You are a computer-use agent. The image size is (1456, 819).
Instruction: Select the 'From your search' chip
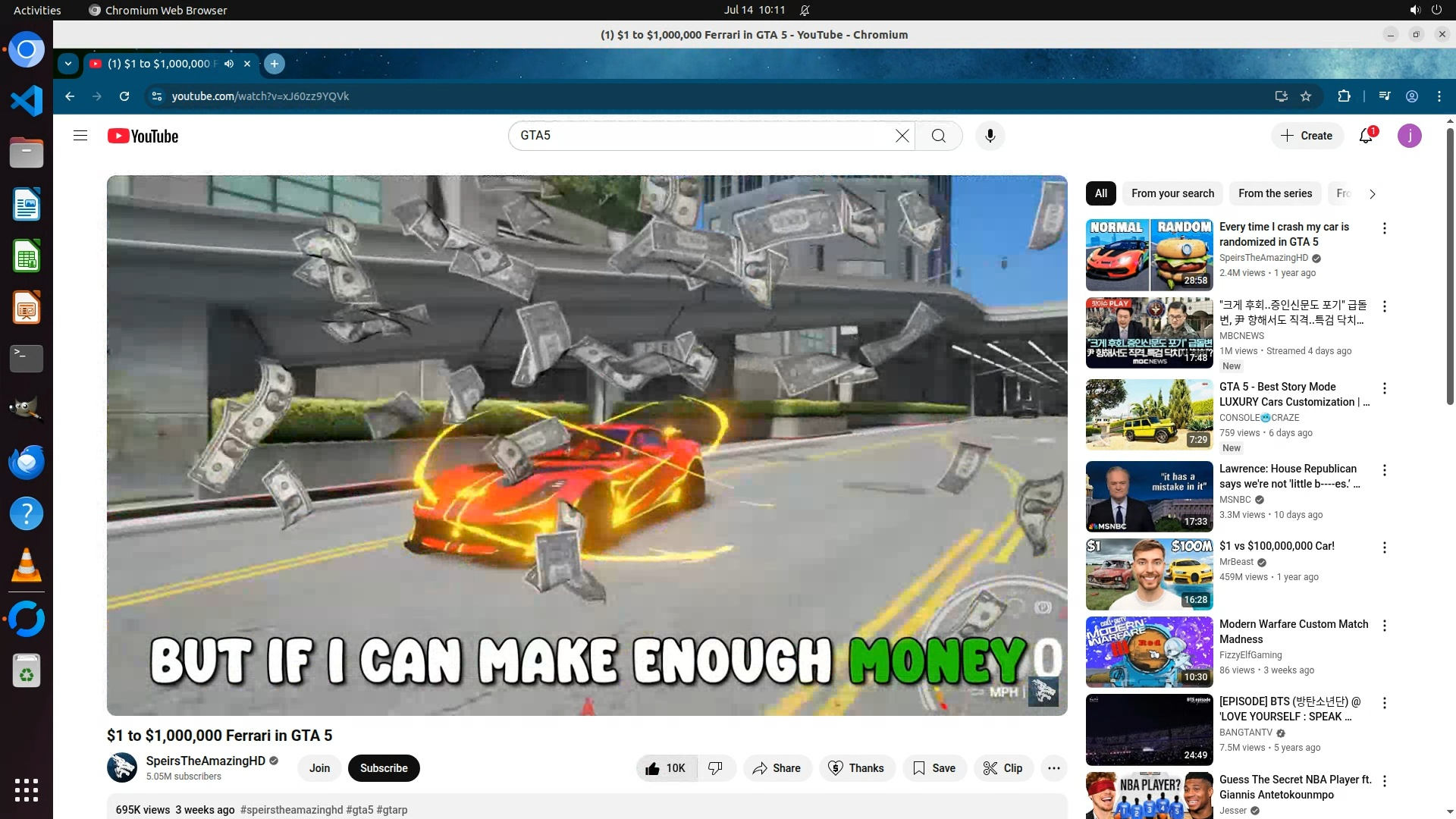click(x=1172, y=193)
